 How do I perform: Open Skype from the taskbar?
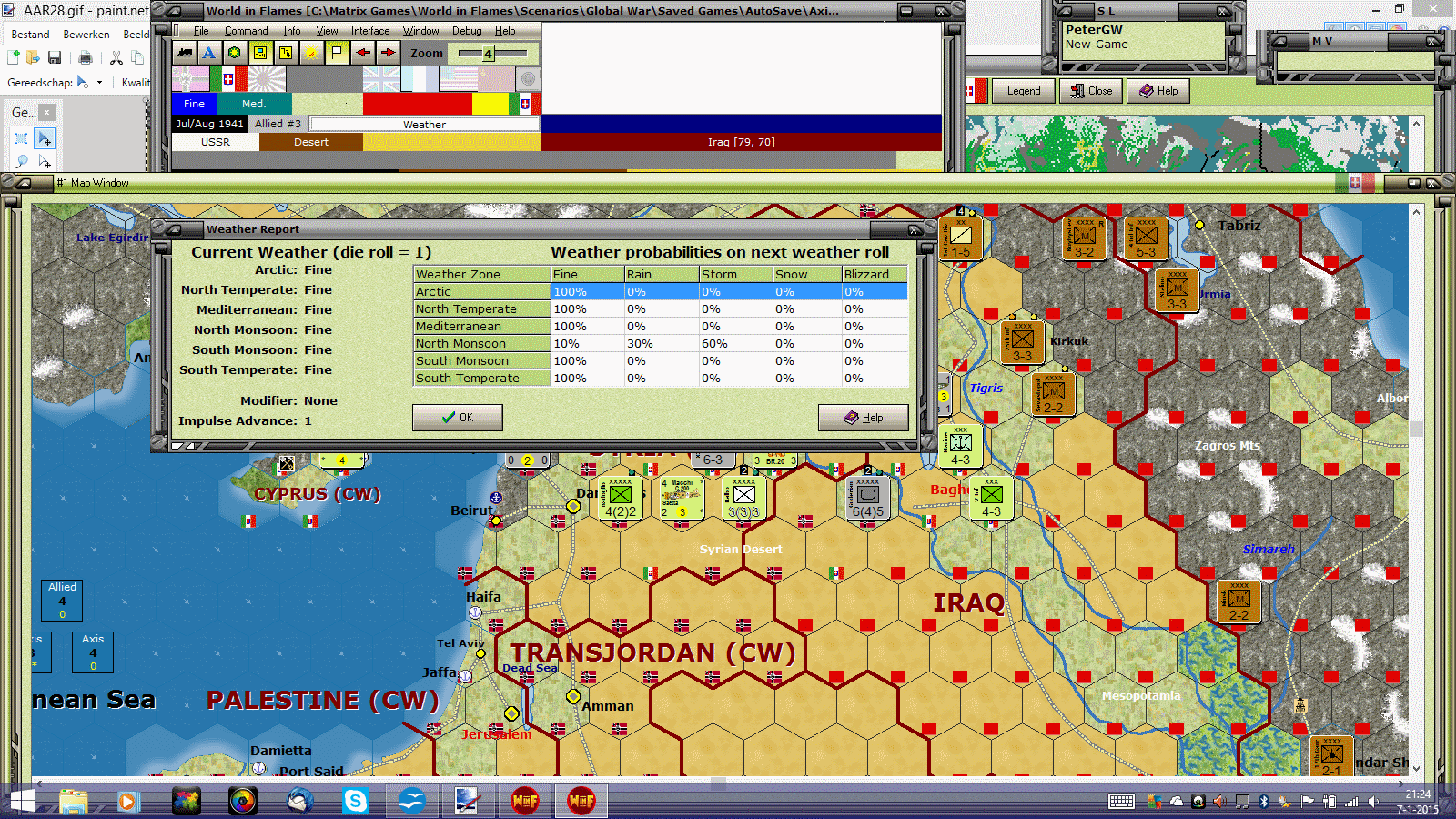[355, 802]
